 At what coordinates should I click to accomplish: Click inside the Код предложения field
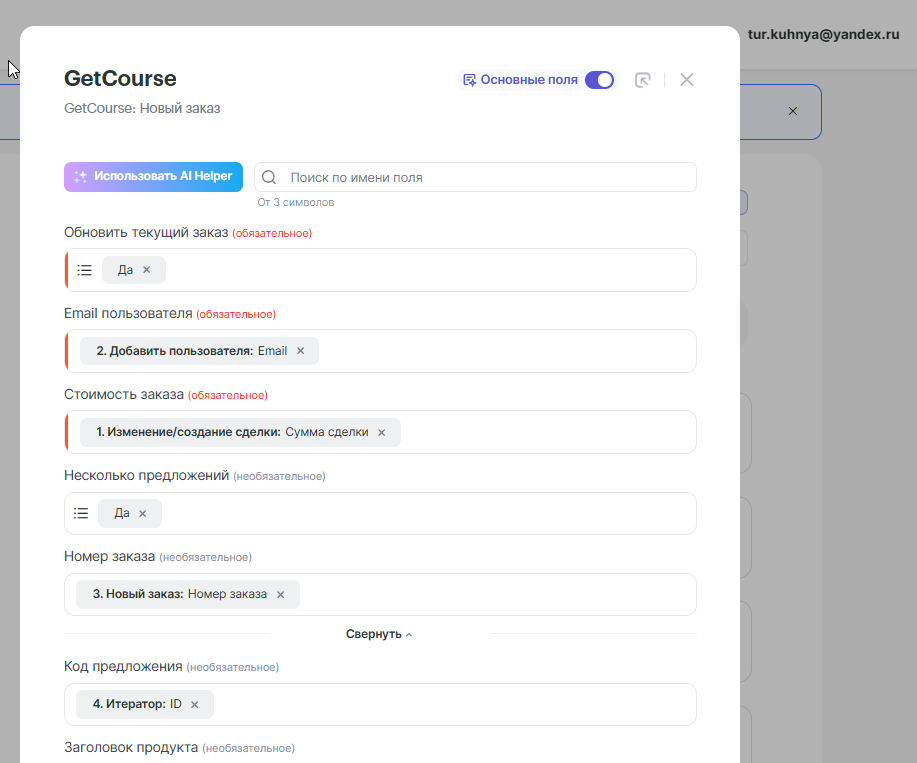(x=450, y=704)
